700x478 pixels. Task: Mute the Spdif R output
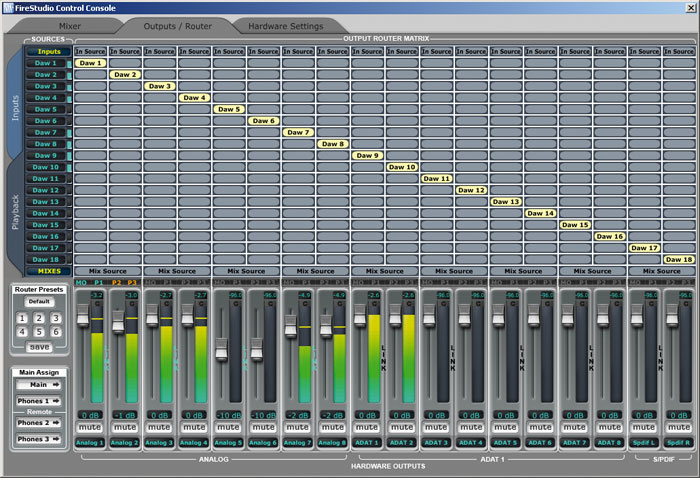pyautogui.click(x=679, y=427)
